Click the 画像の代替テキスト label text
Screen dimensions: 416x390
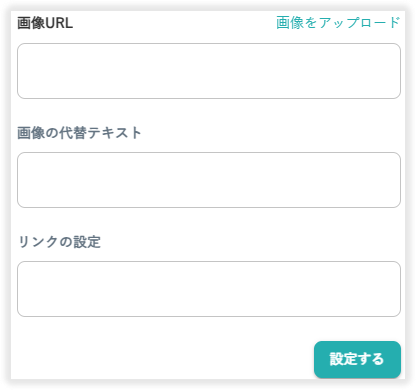pyautogui.click(x=79, y=133)
